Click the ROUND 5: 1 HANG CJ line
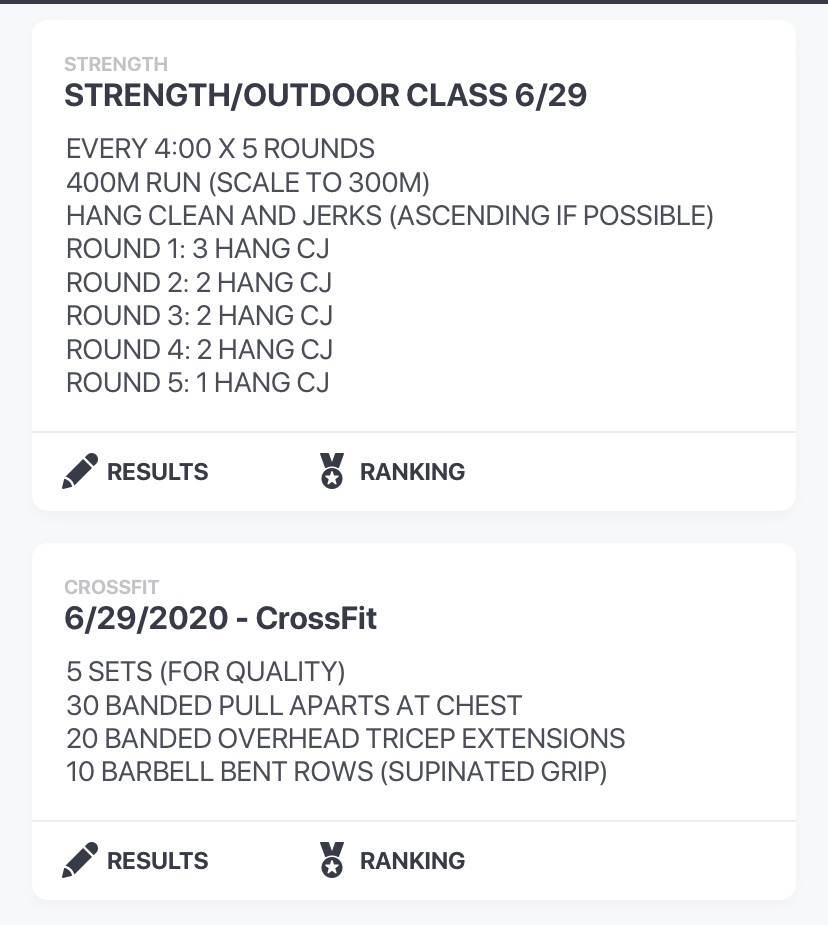The height and width of the screenshot is (925, 828). (x=197, y=382)
